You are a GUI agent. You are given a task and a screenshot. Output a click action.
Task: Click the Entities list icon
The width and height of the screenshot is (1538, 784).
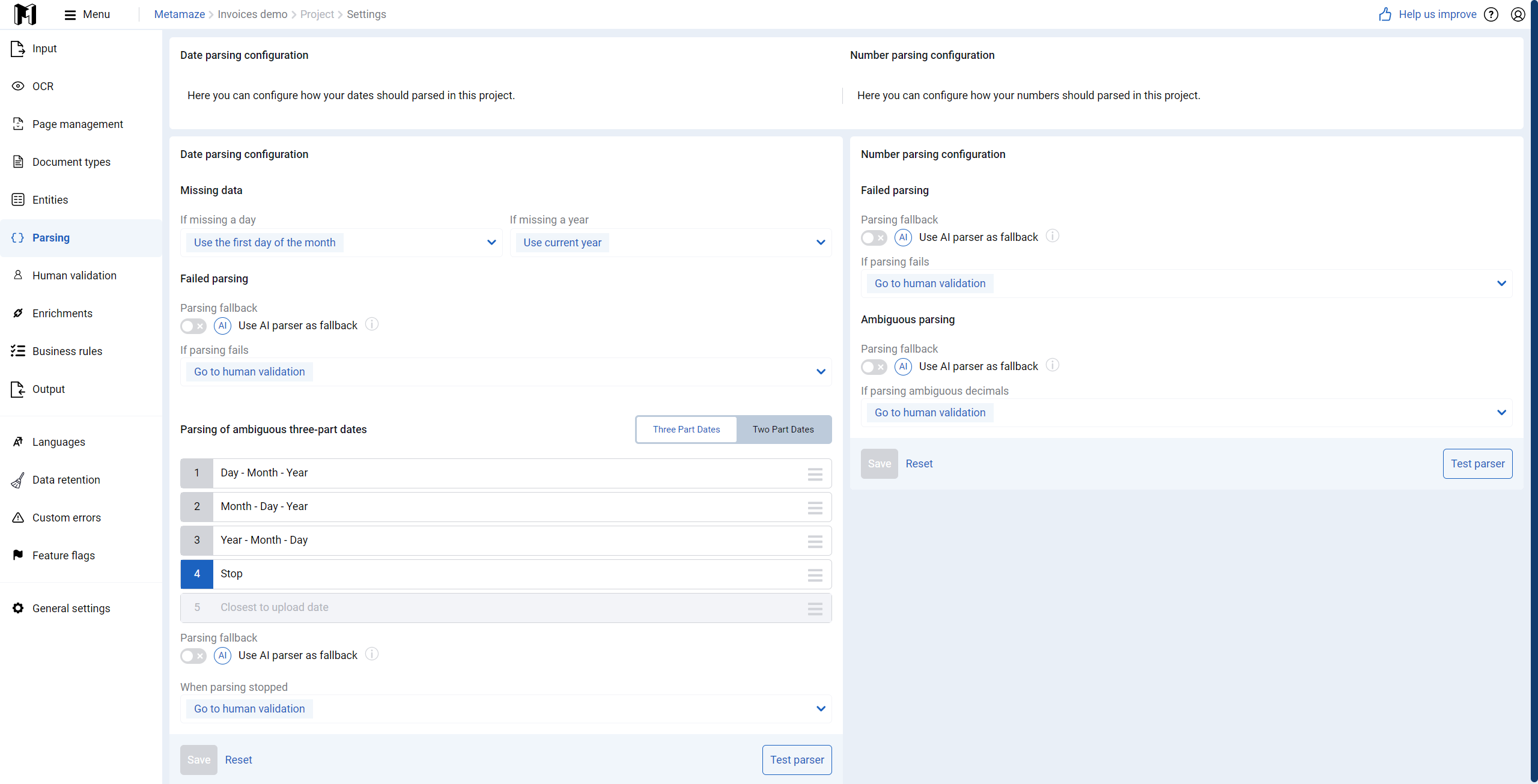tap(18, 200)
